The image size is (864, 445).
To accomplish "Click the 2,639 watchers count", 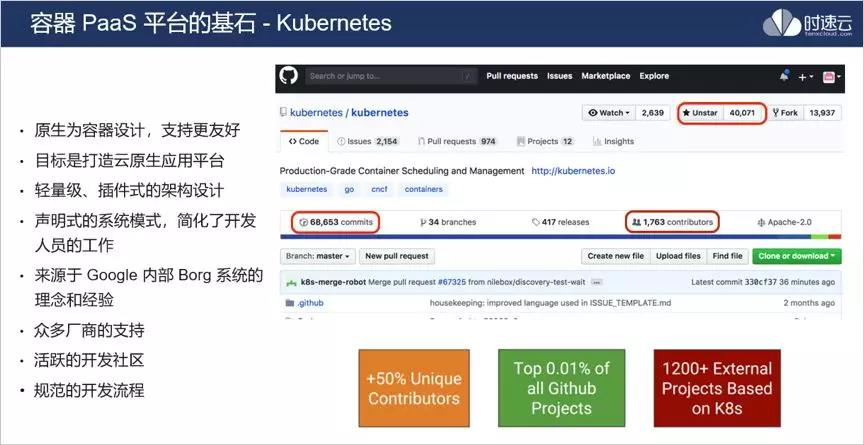I will (x=652, y=113).
